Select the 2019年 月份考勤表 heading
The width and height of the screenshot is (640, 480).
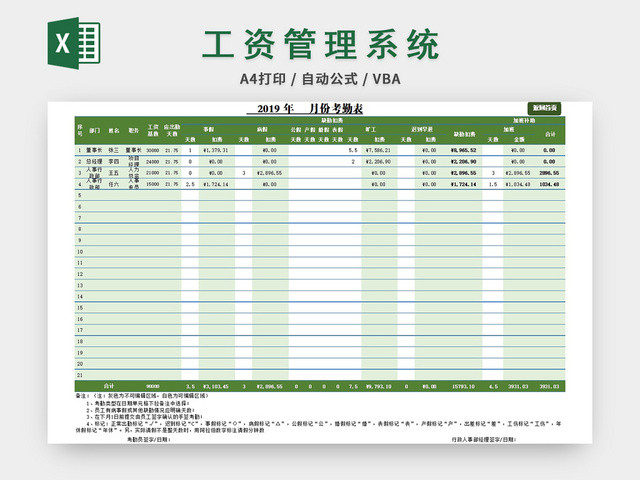(305, 109)
